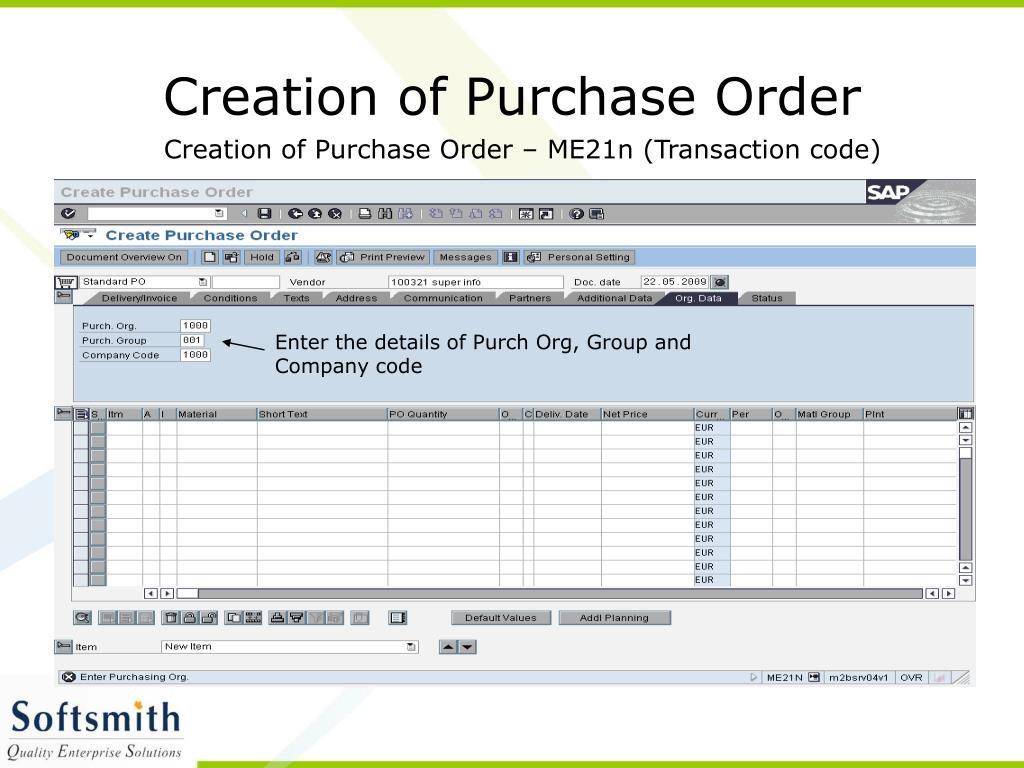Switch to the Delivery/Invoice tab

139,298
